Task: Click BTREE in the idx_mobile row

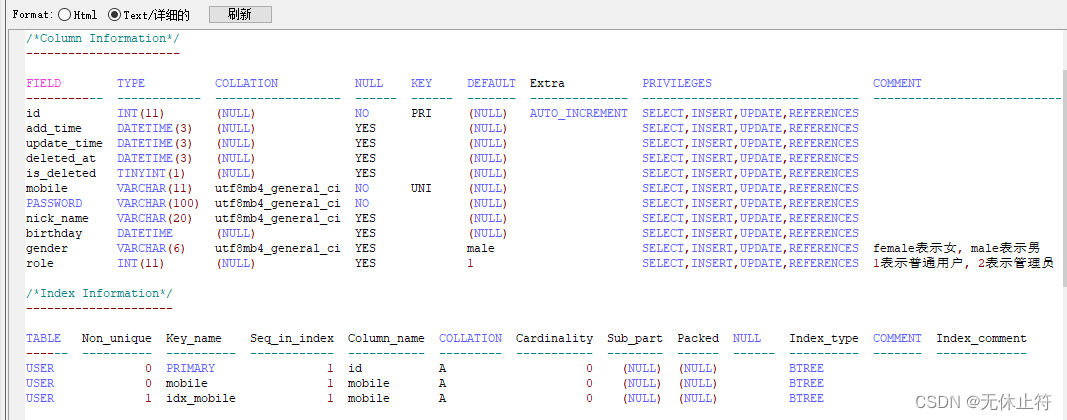Action: pyautogui.click(x=806, y=398)
